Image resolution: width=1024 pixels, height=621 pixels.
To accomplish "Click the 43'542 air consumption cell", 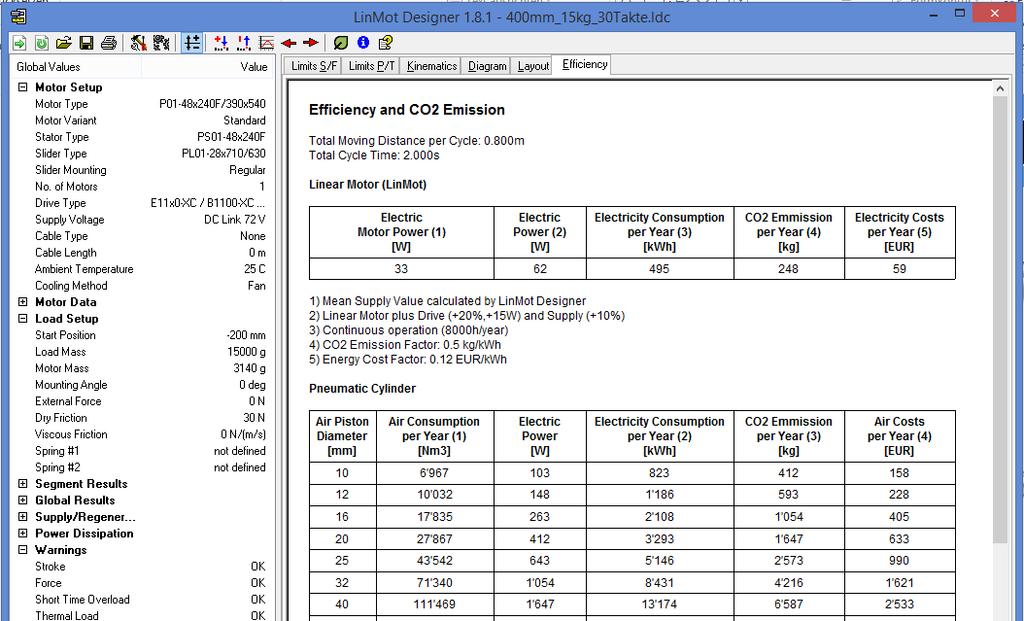I will (435, 560).
